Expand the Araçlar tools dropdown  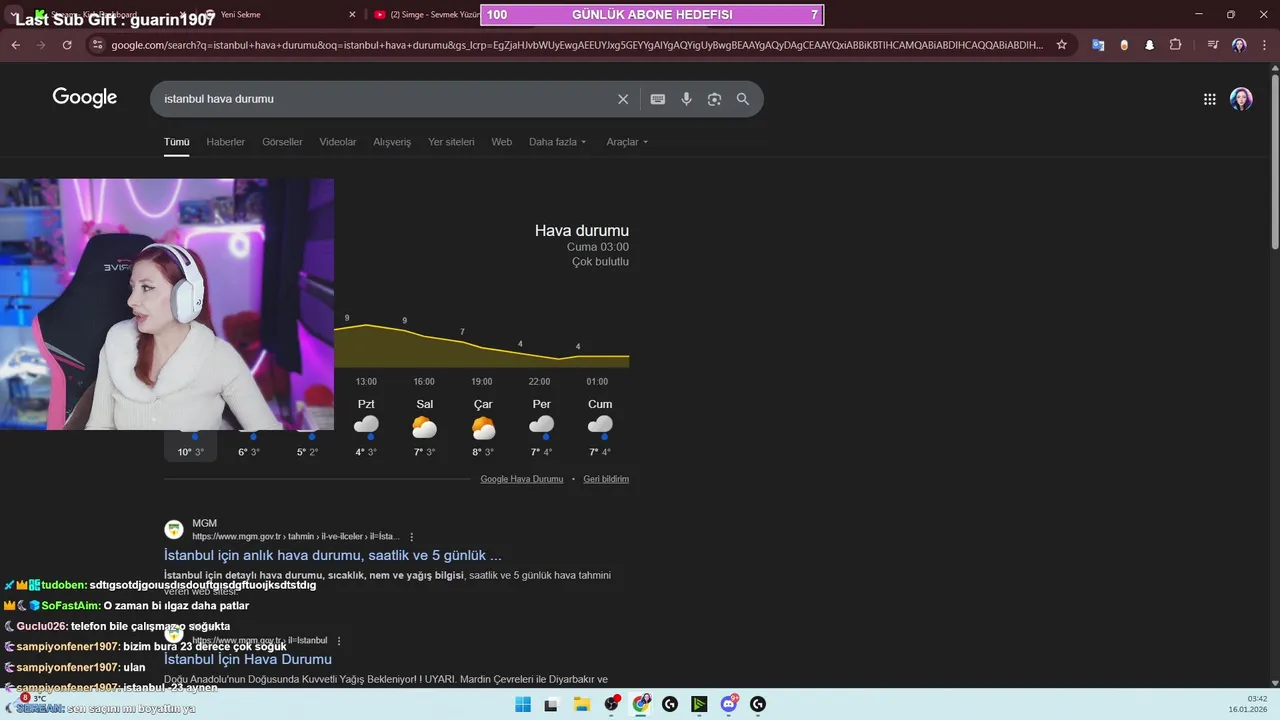click(627, 142)
